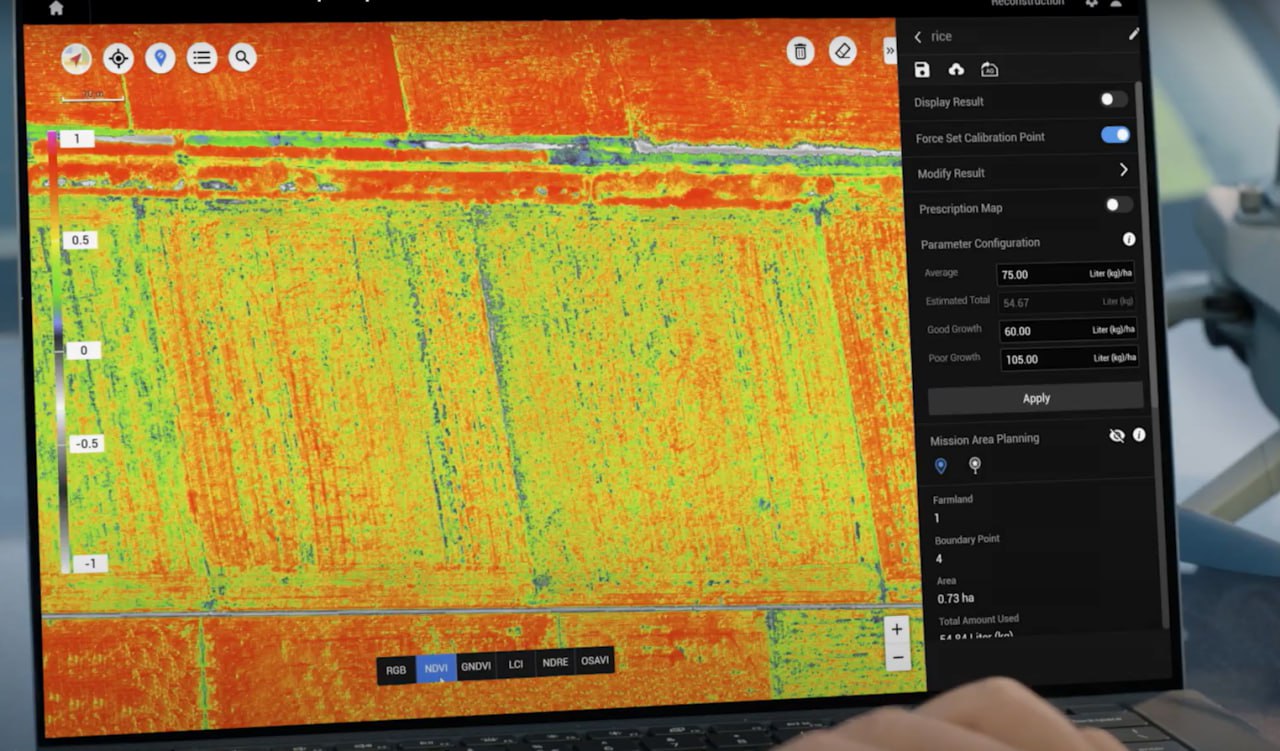Center the map with the crosshair icon
The height and width of the screenshot is (751, 1280).
click(x=118, y=58)
